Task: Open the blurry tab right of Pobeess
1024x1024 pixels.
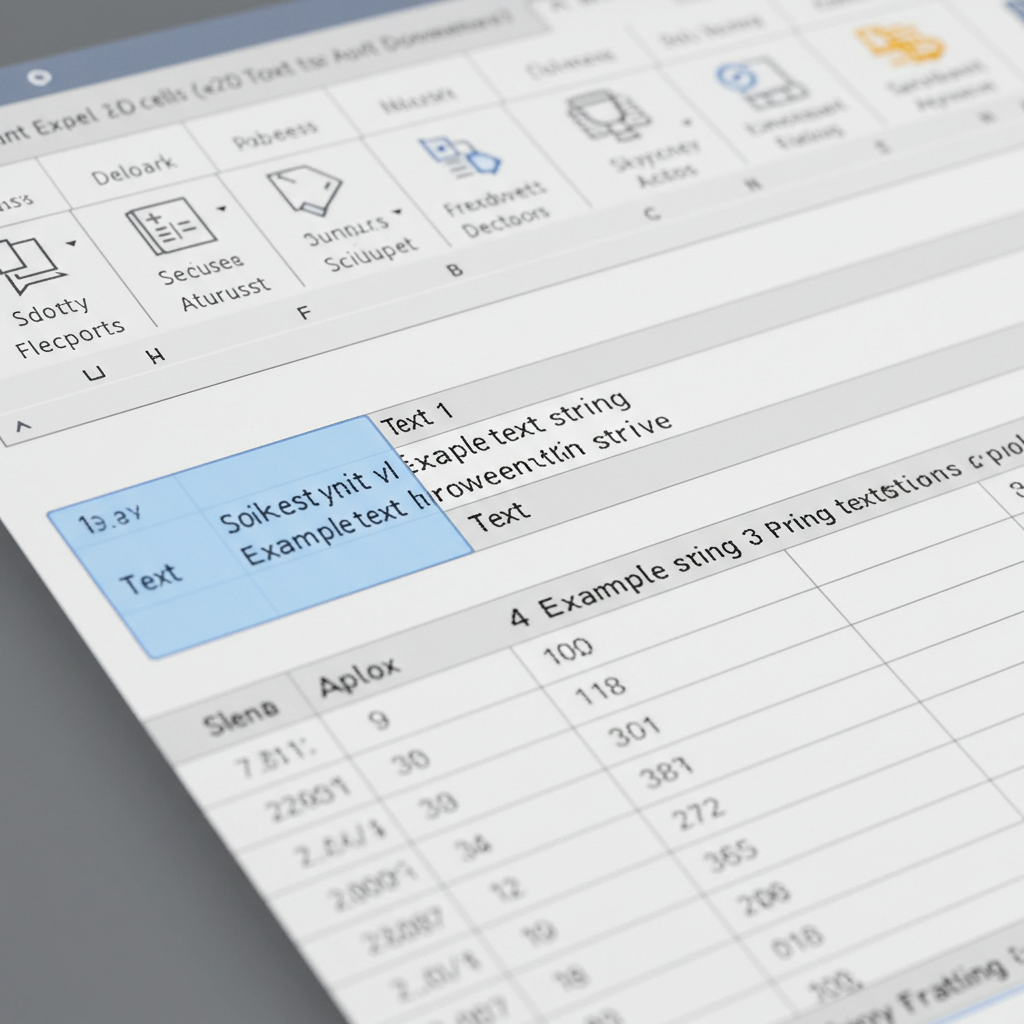Action: (418, 100)
